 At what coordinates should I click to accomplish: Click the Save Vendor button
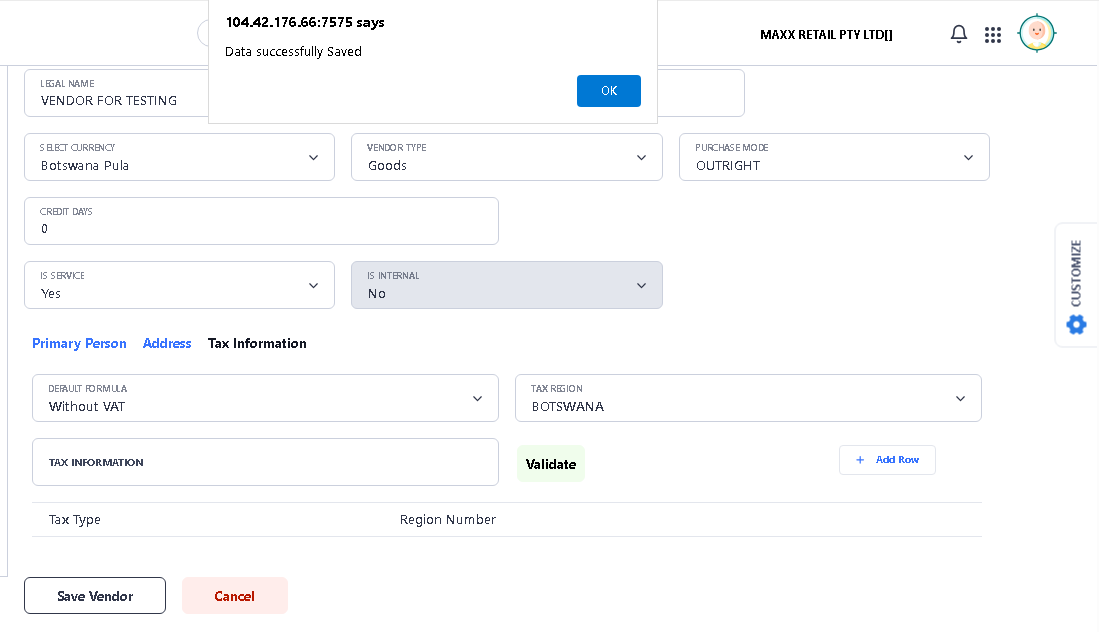pyautogui.click(x=95, y=596)
